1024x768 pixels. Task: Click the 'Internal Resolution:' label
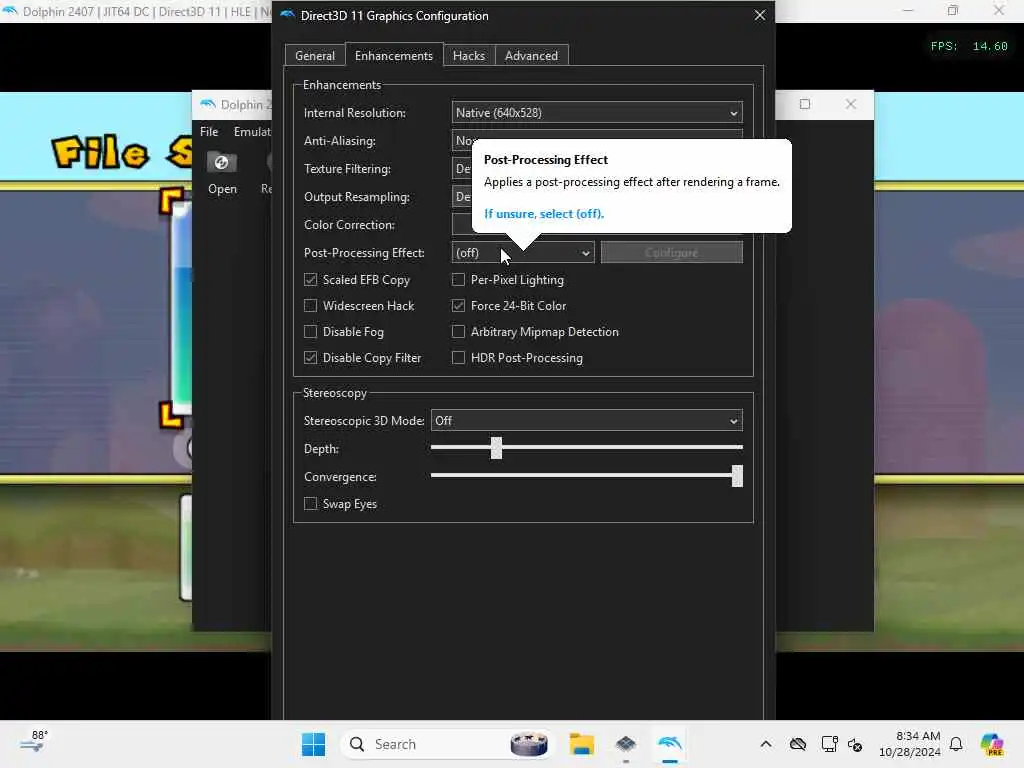click(355, 112)
